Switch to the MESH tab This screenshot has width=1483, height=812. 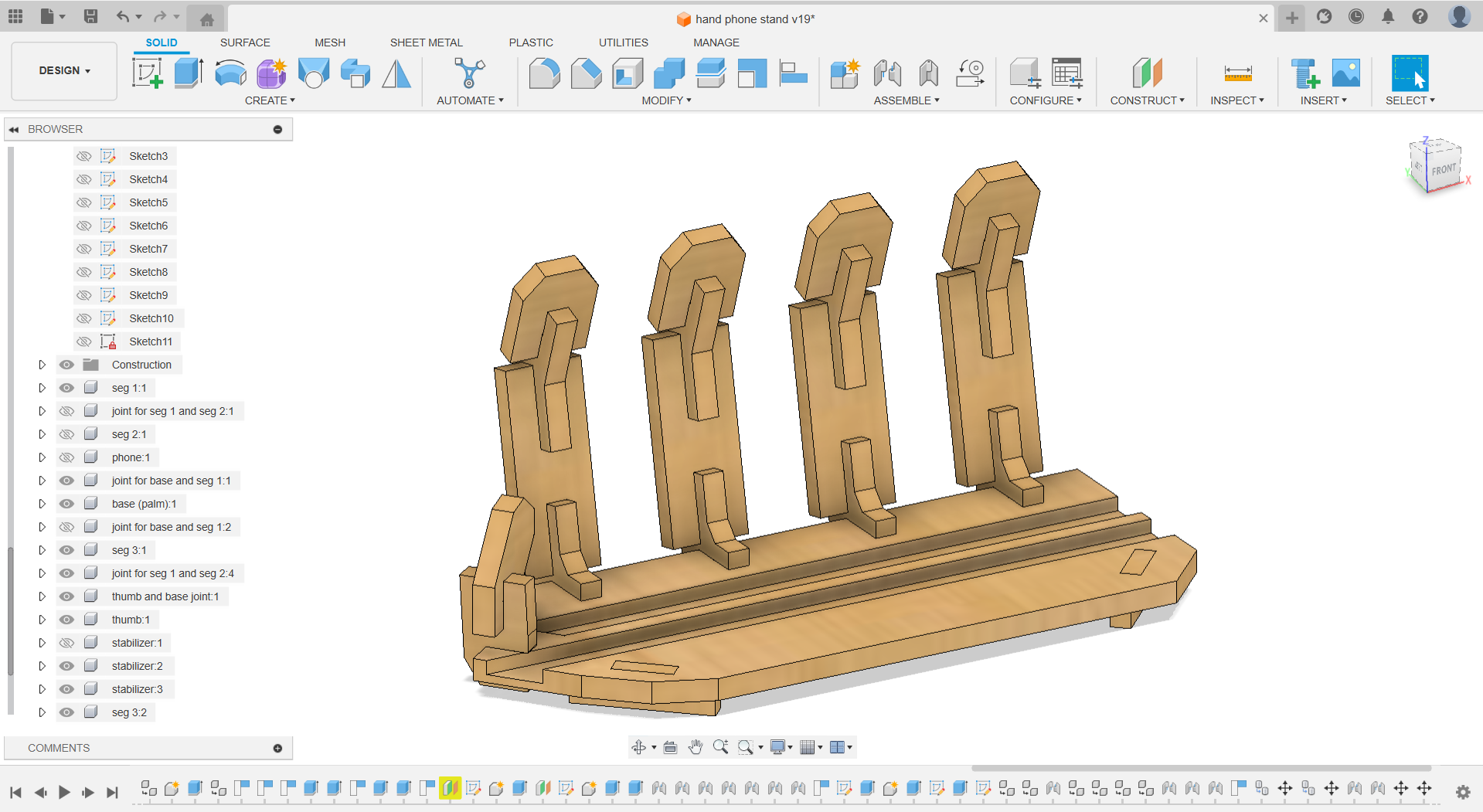click(330, 42)
